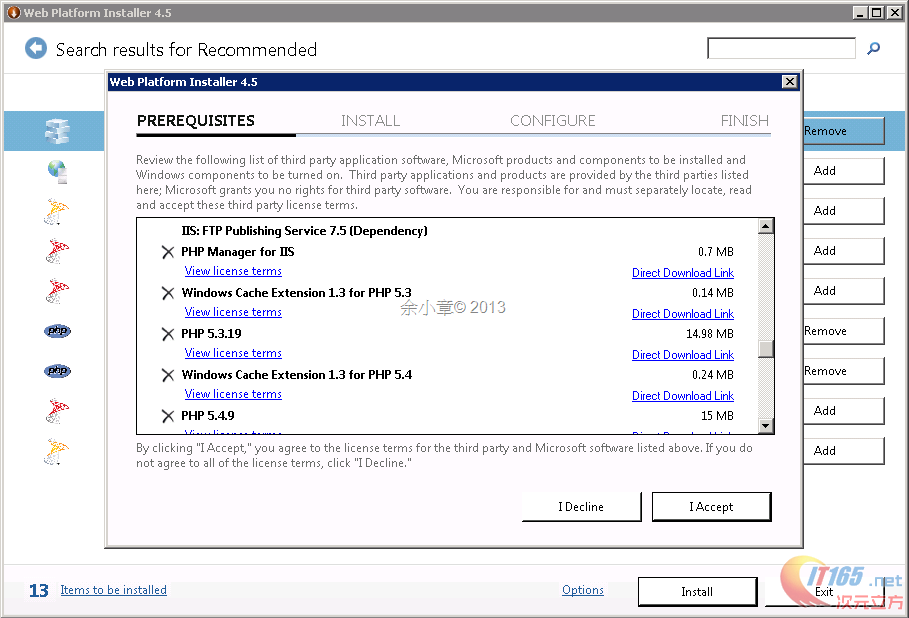This screenshot has height=618, width=909.
Task: Close the prerequisites dialog
Action: tap(790, 82)
